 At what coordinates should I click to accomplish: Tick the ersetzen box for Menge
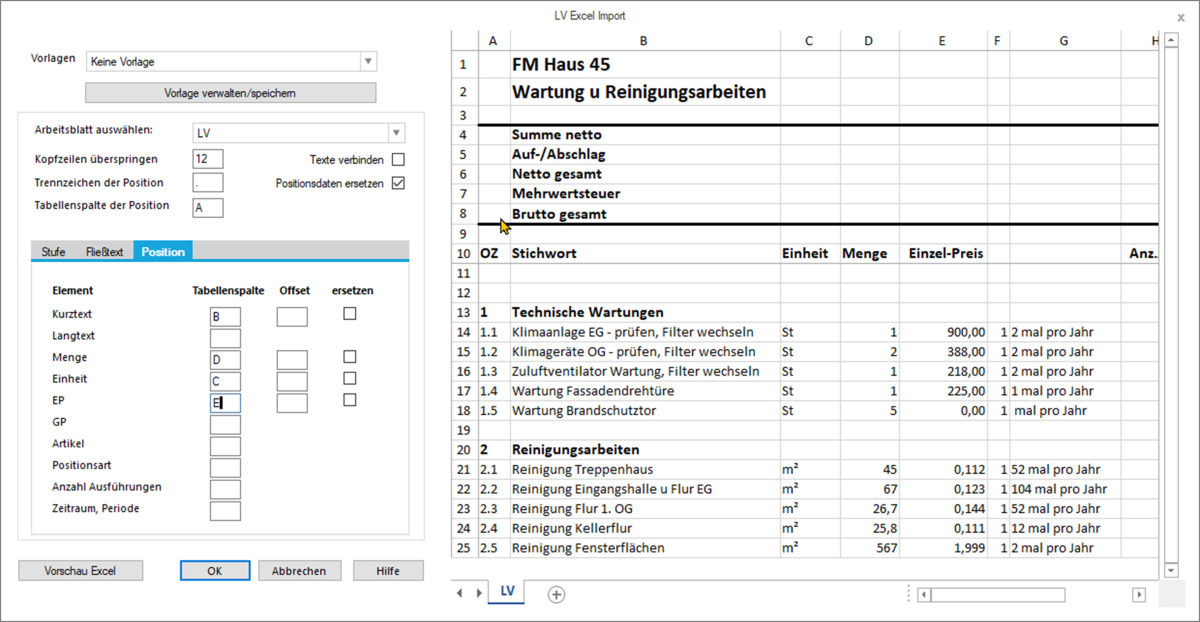pos(349,357)
